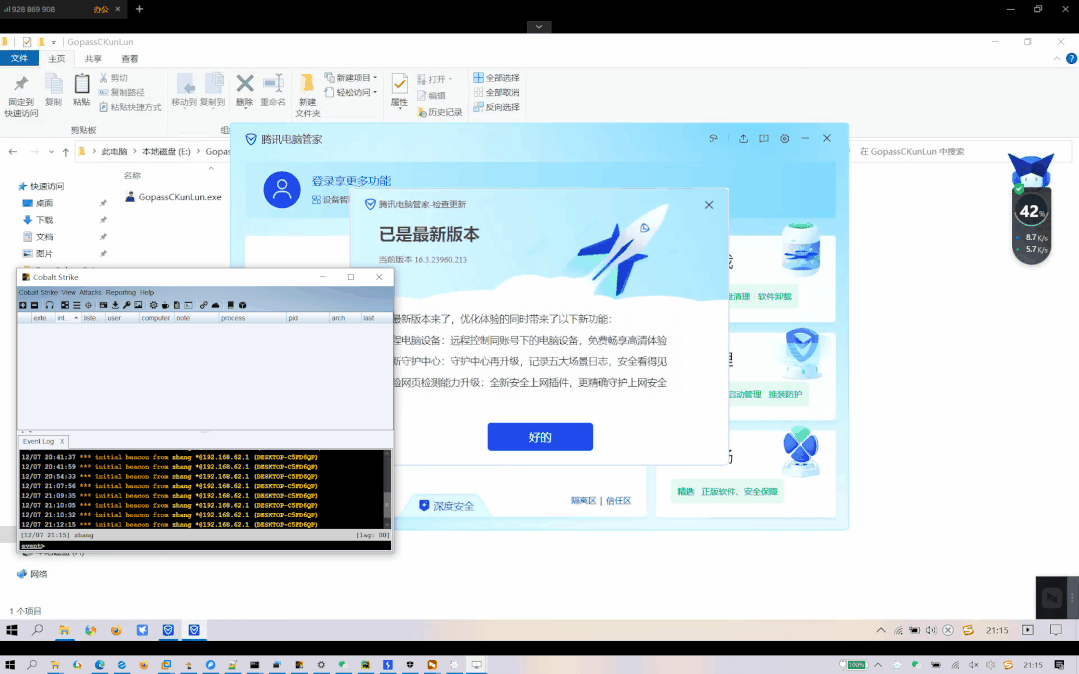Click the Explorer help question mark icon

[1071, 59]
